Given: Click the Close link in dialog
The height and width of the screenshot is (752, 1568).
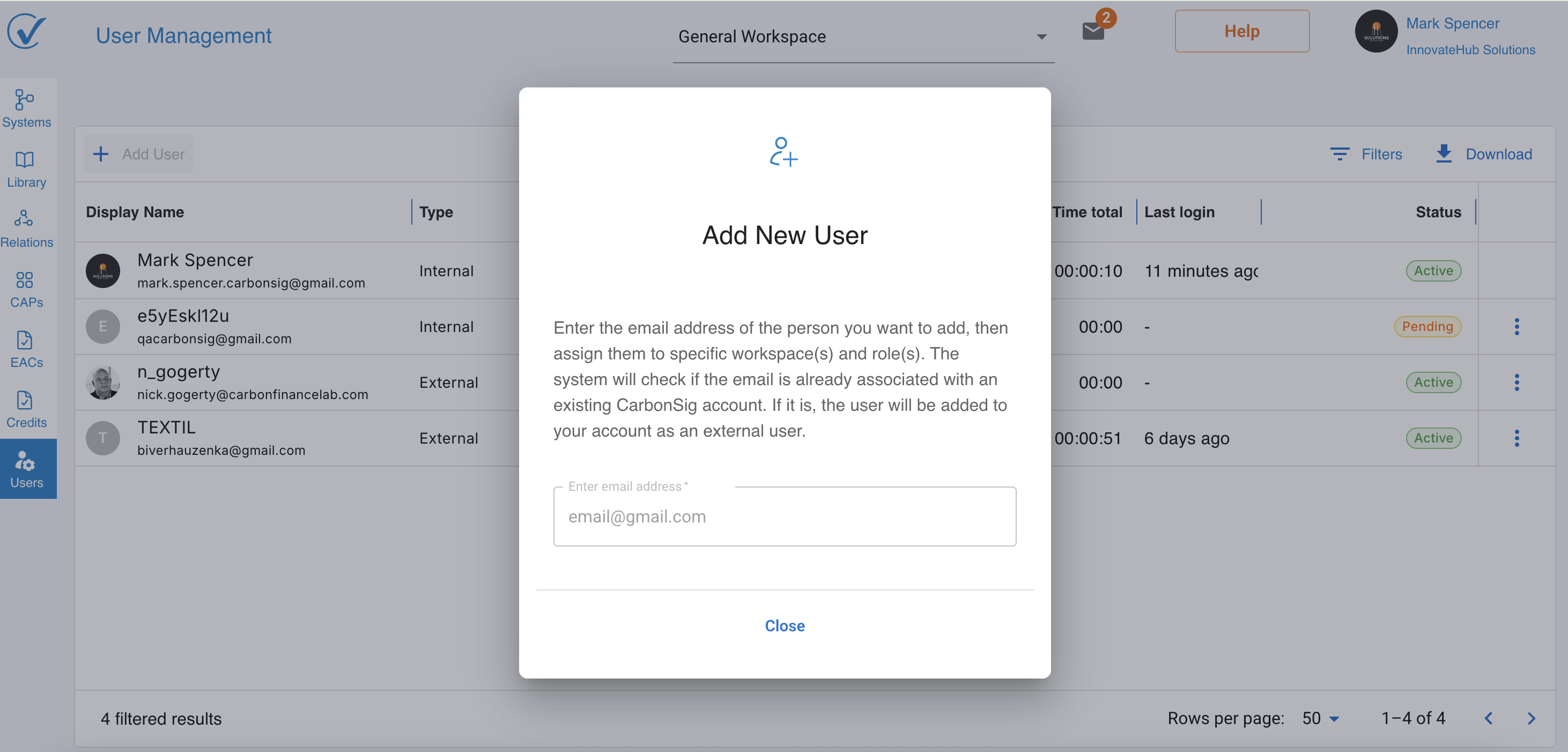Looking at the screenshot, I should [x=784, y=625].
